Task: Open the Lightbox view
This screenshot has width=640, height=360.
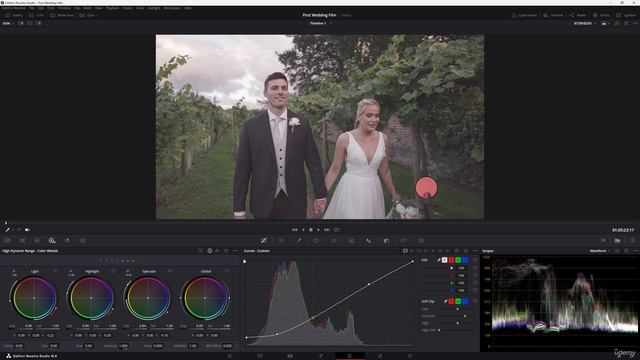Action: 626,15
